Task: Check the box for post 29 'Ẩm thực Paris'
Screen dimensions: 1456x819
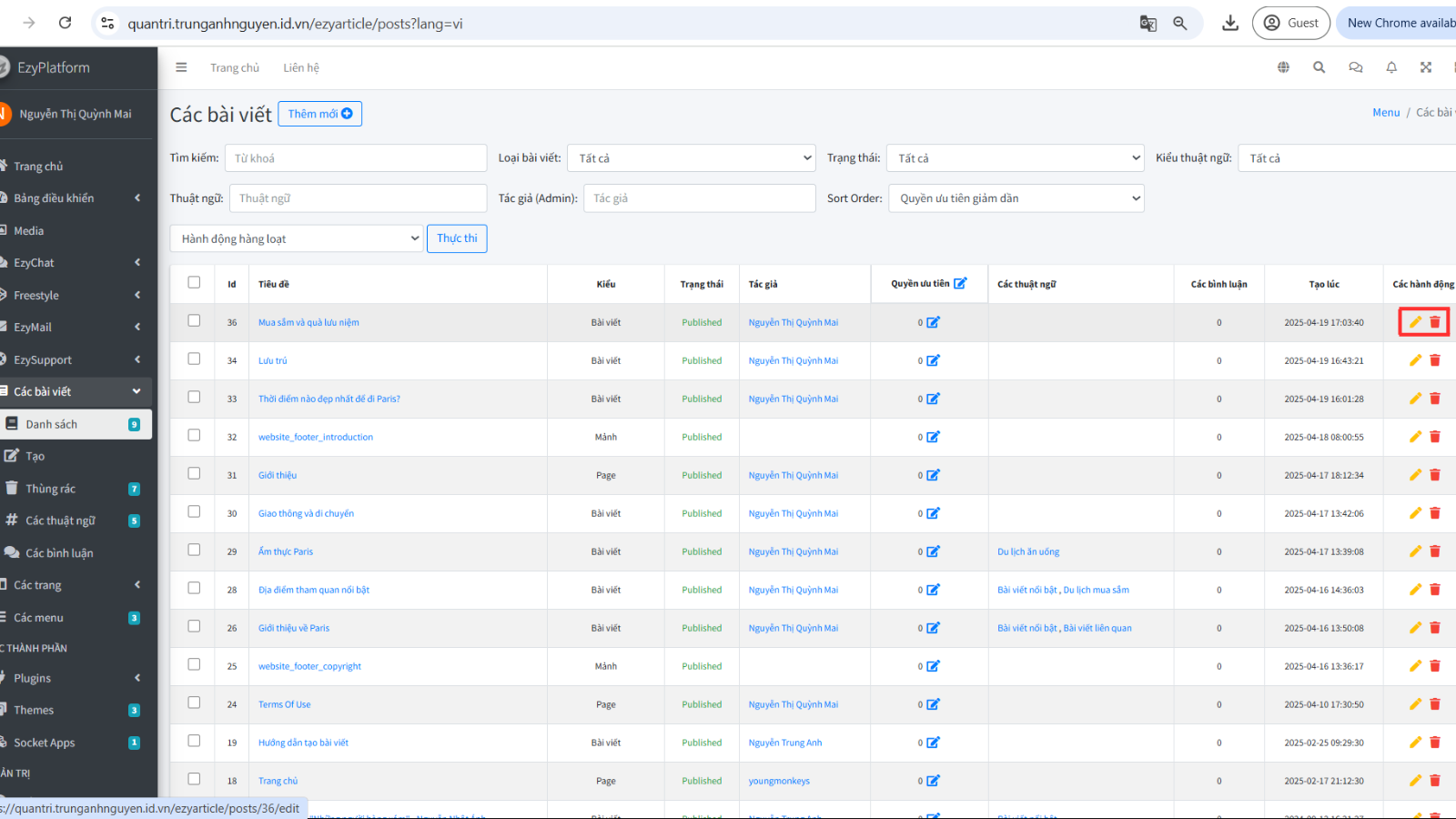Action: 194,550
